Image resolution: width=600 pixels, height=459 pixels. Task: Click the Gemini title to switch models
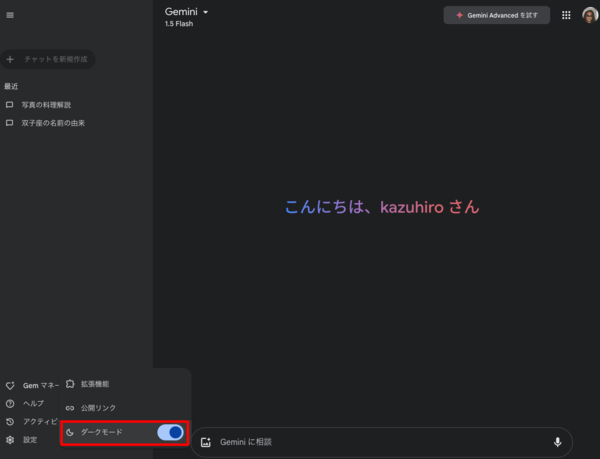[181, 12]
